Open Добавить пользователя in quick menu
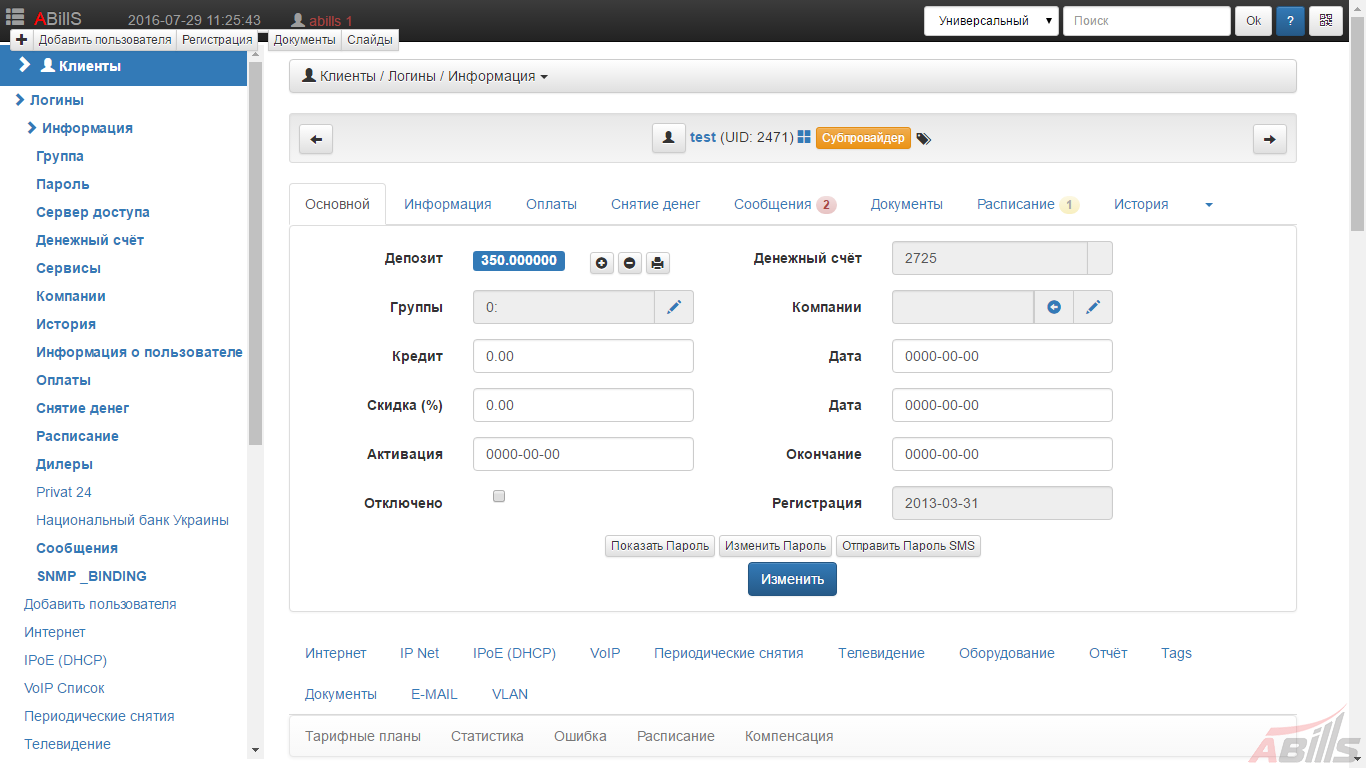 [x=105, y=40]
